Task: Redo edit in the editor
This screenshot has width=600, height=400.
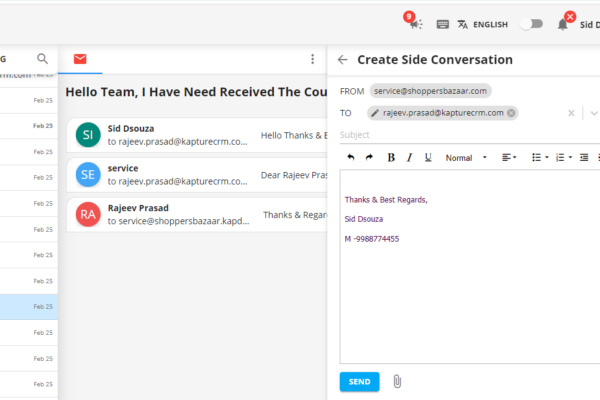Action: point(369,157)
